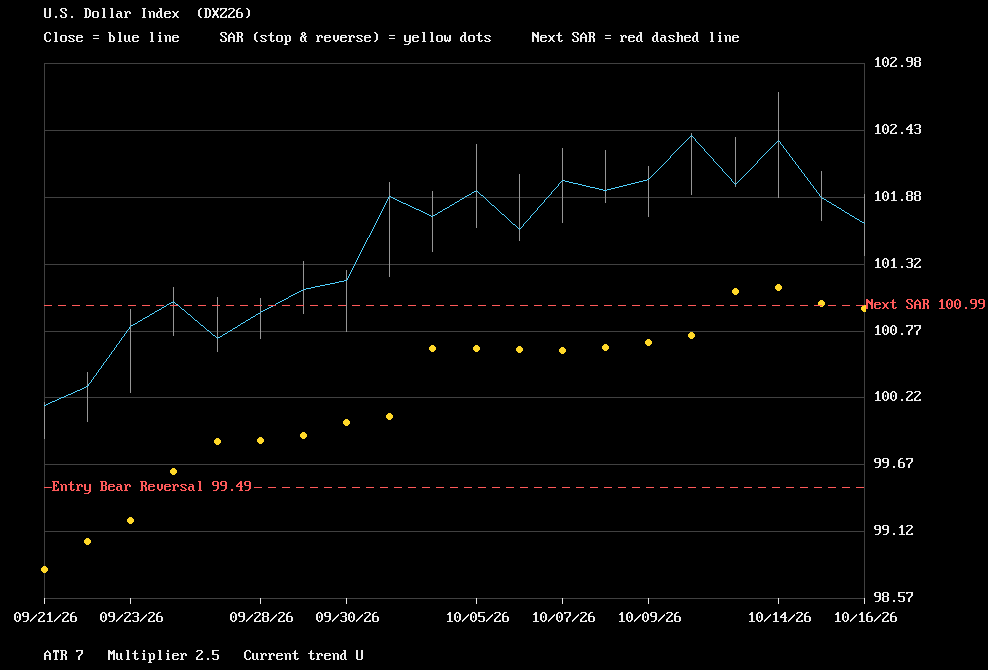Select the "Close = blue line" legend text

pyautogui.click(x=112, y=38)
